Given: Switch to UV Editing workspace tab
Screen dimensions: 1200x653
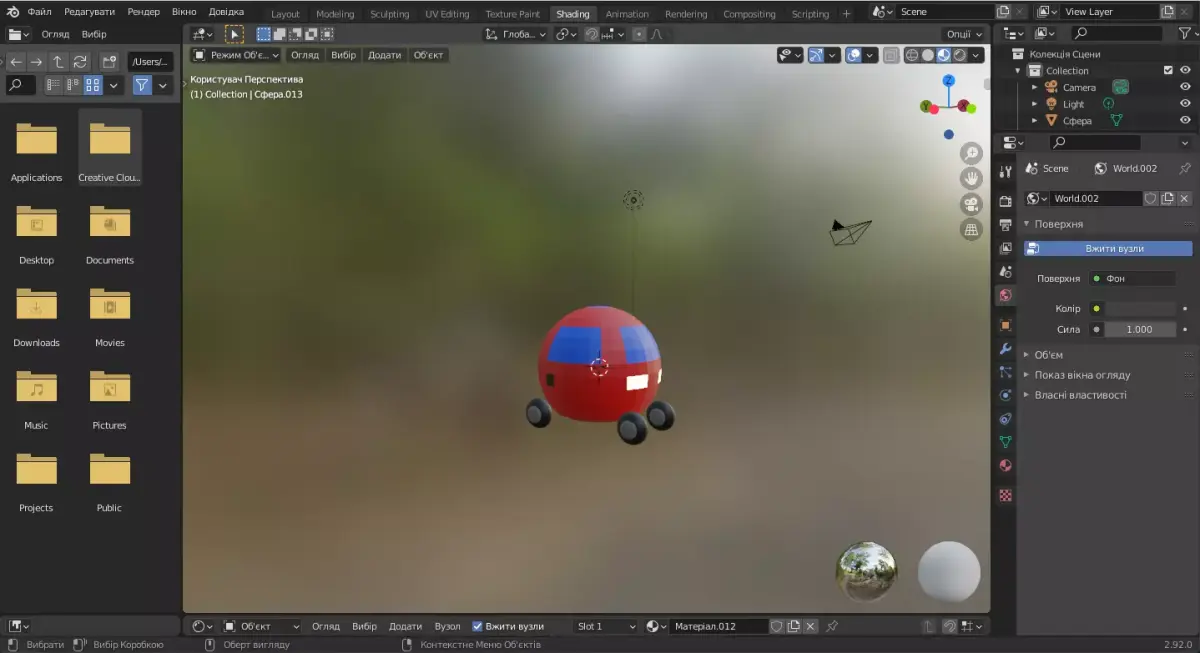Looking at the screenshot, I should [447, 14].
